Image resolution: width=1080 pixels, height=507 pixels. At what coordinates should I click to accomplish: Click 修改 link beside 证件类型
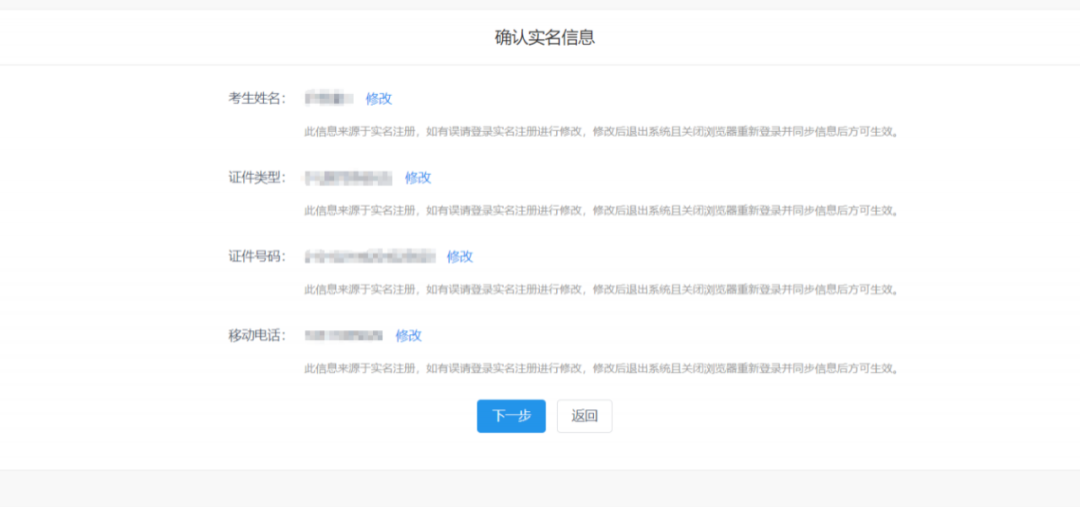pyautogui.click(x=418, y=177)
